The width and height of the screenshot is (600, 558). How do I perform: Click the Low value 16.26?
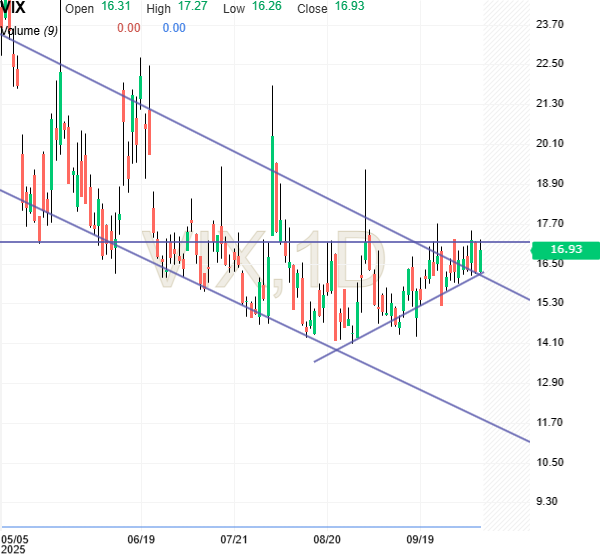point(270,9)
